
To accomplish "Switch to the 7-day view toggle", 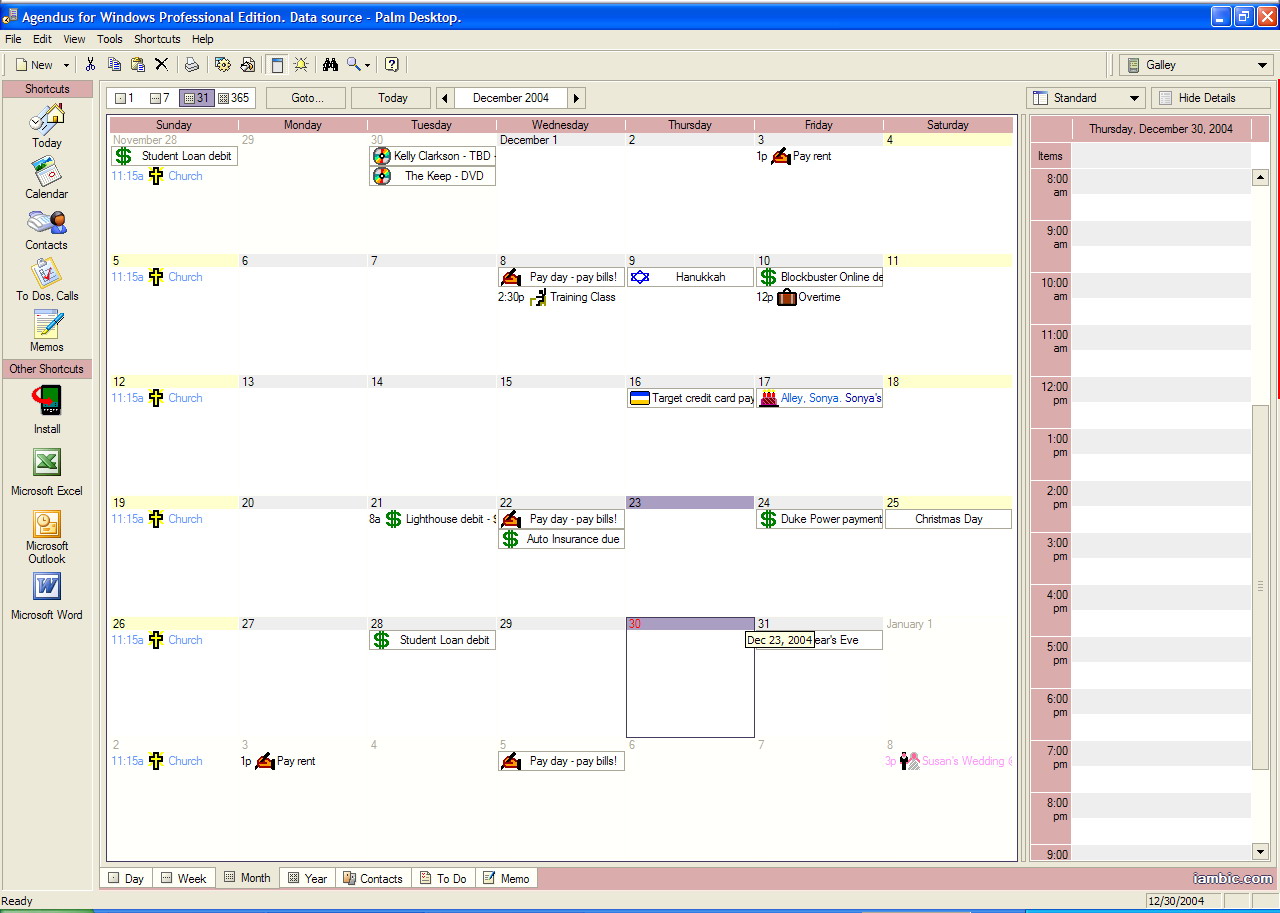I will point(154,97).
